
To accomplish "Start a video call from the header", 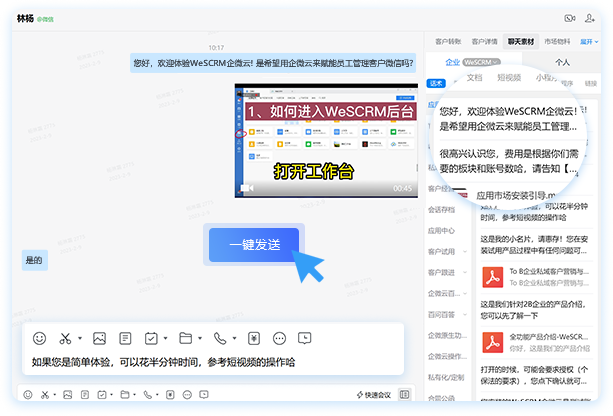I will pos(570,18).
